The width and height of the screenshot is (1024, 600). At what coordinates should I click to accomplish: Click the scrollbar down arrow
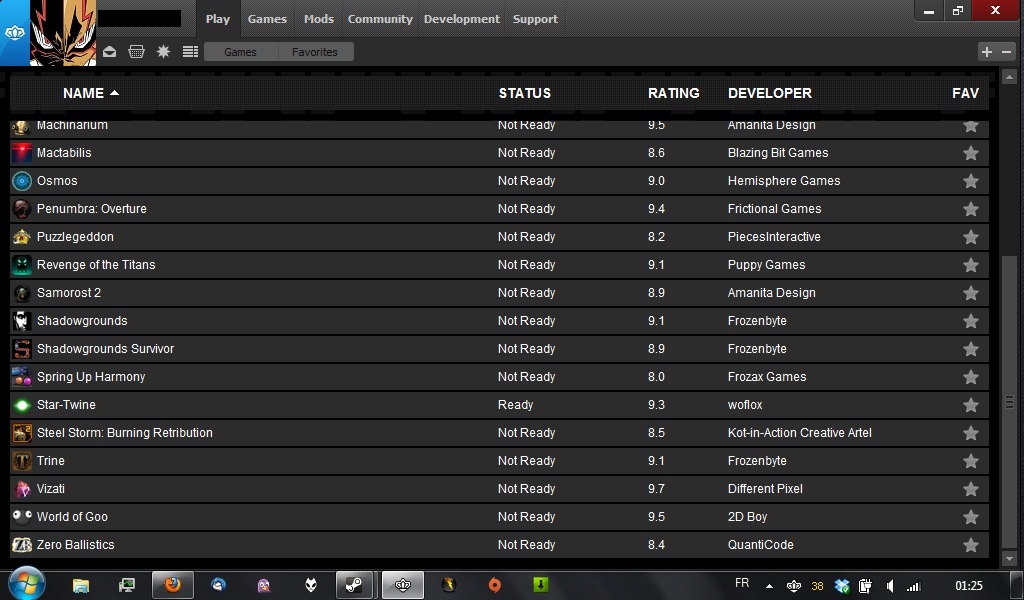1009,559
